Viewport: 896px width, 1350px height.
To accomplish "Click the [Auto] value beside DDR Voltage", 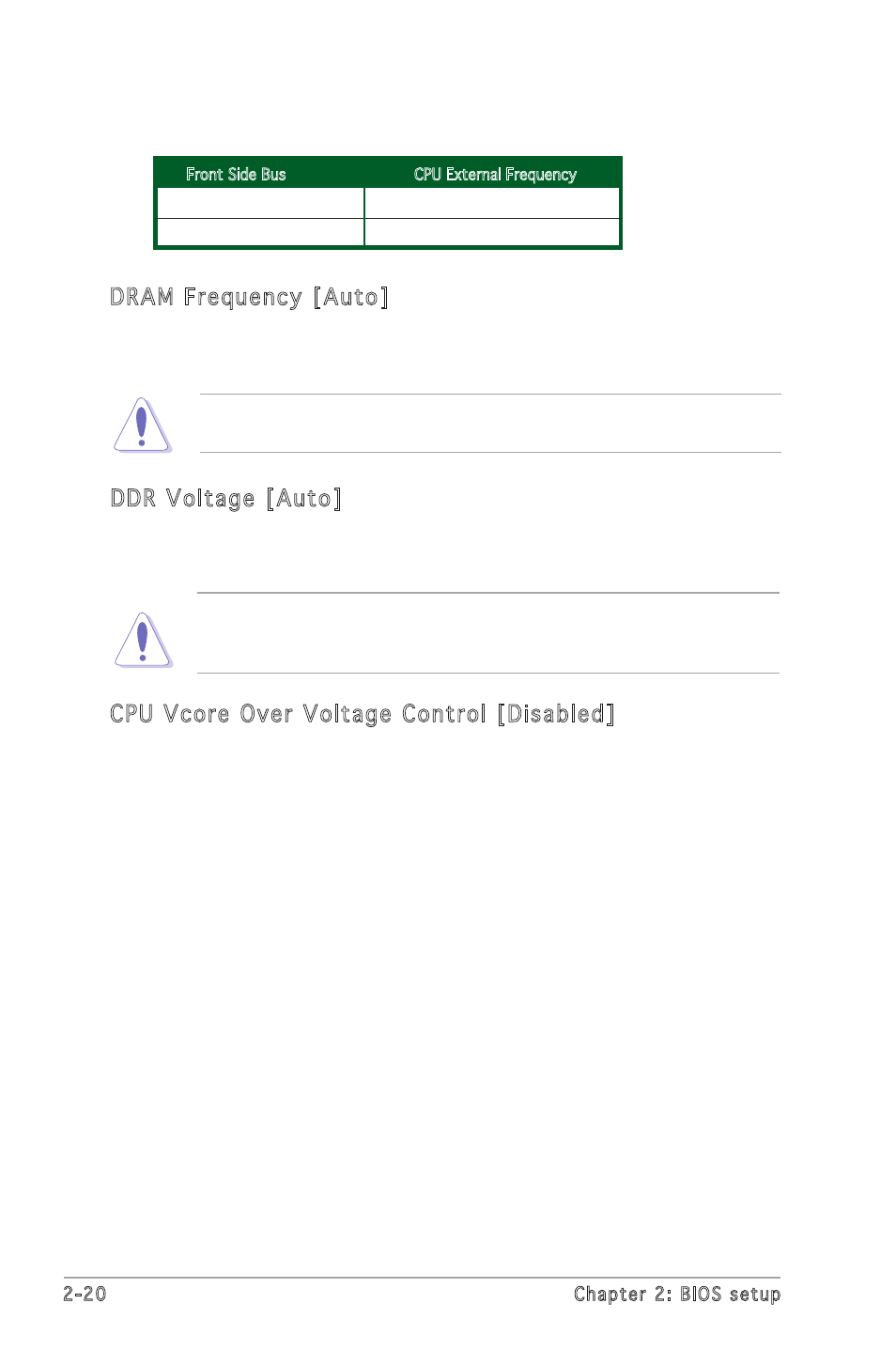I will click(x=303, y=498).
